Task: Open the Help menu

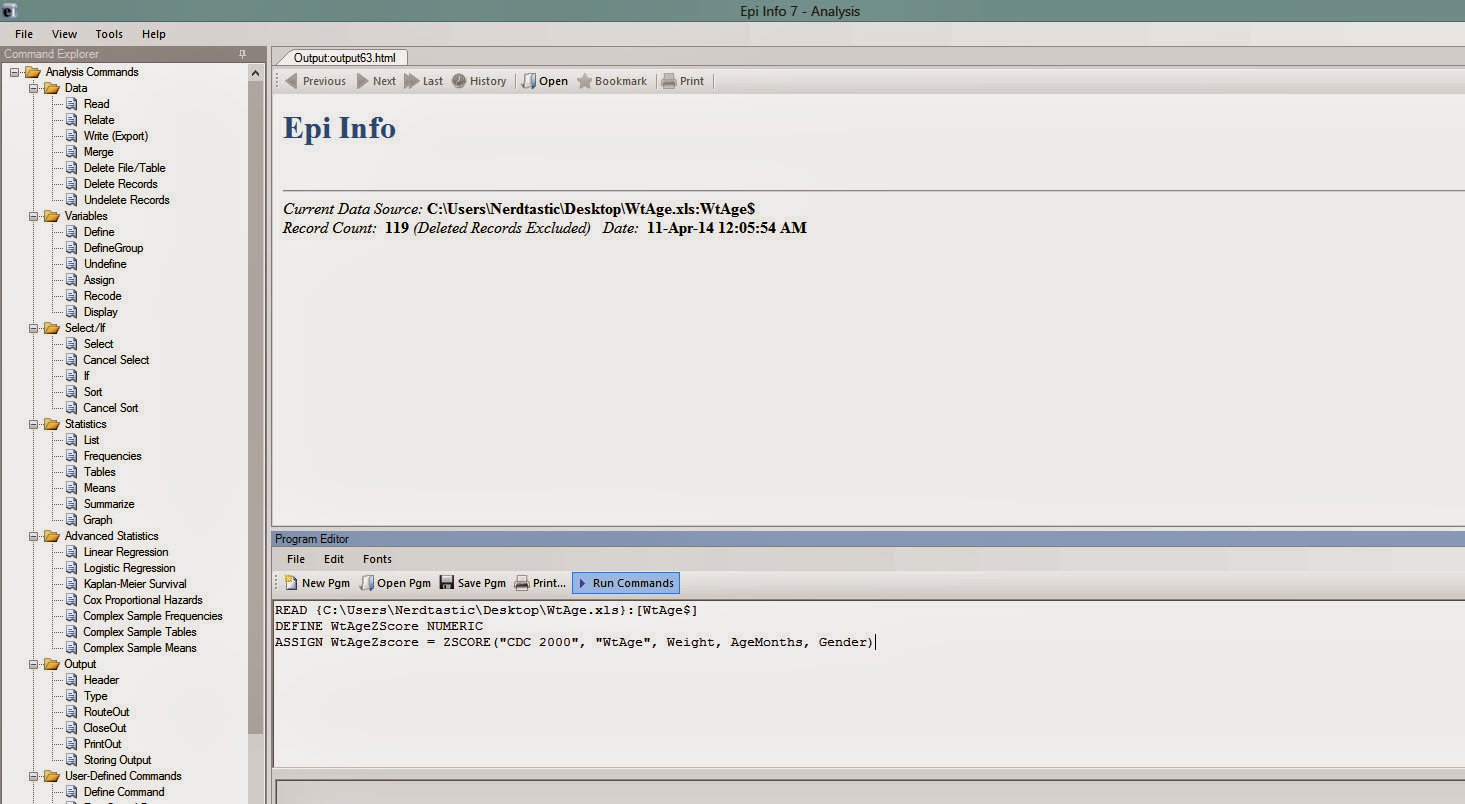Action: [154, 34]
